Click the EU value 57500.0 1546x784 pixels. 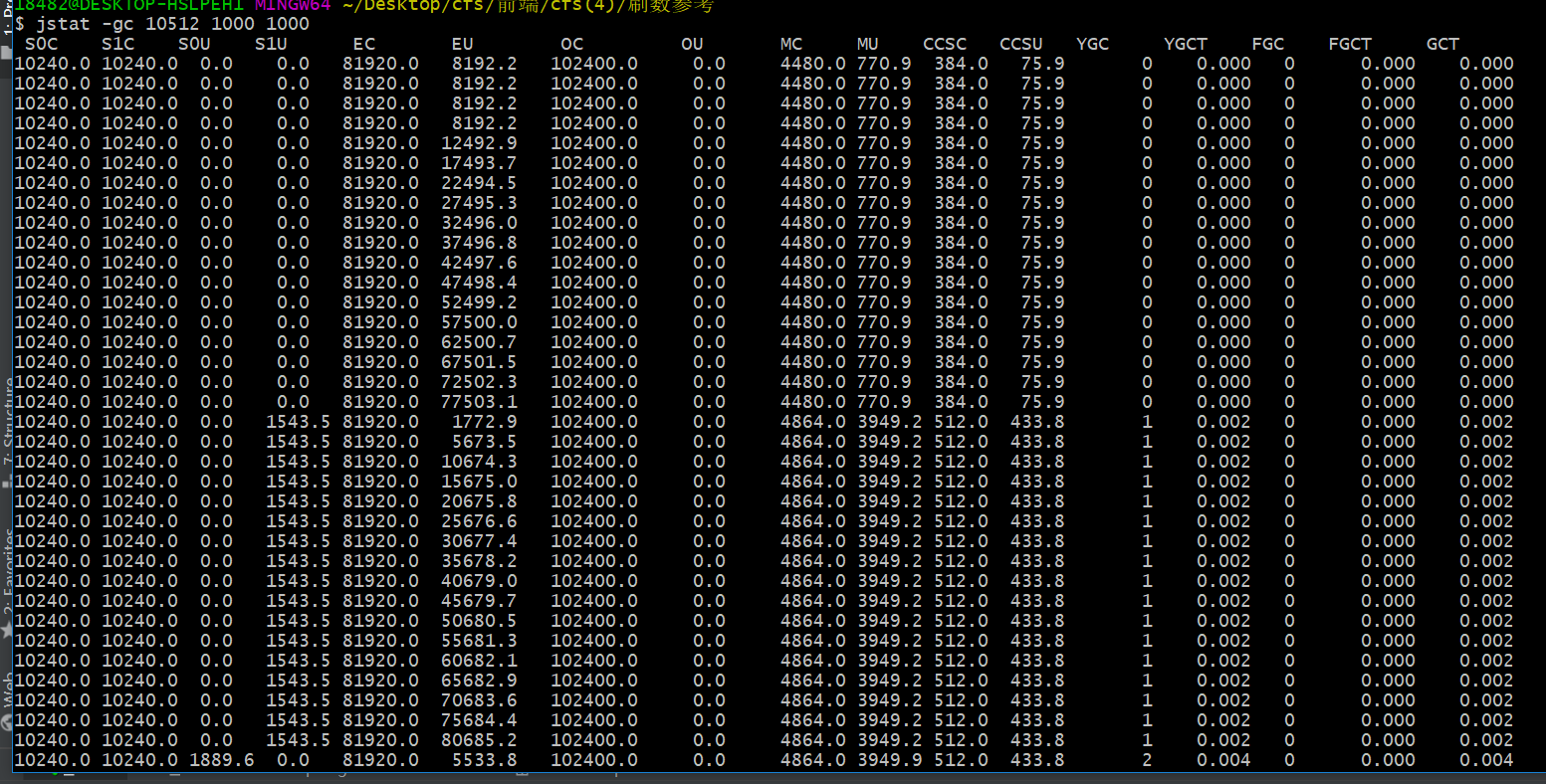(x=480, y=322)
